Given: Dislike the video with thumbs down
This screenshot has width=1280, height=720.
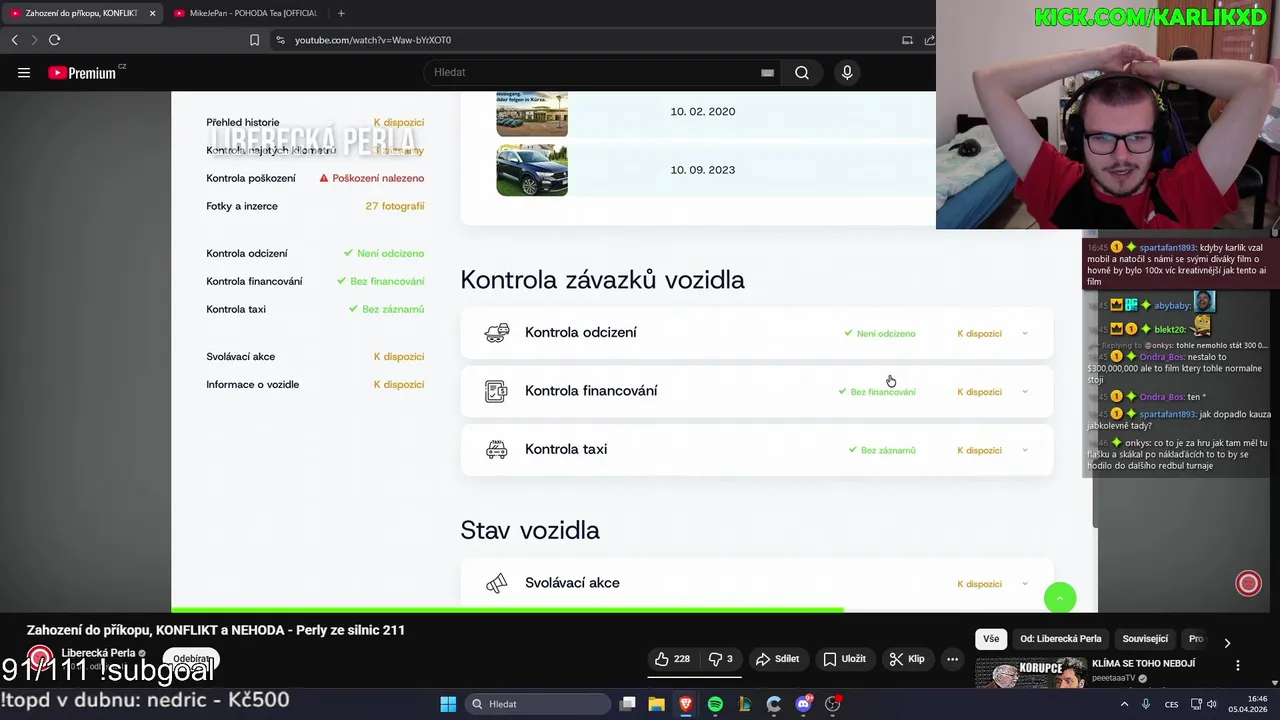Looking at the screenshot, I should (721, 659).
